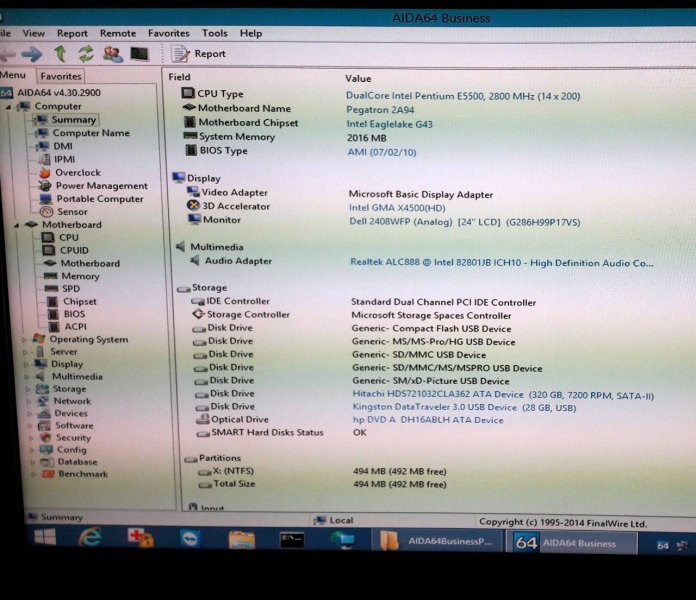This screenshot has height=600, width=696.
Task: Expand the Network tree node
Action: point(27,401)
